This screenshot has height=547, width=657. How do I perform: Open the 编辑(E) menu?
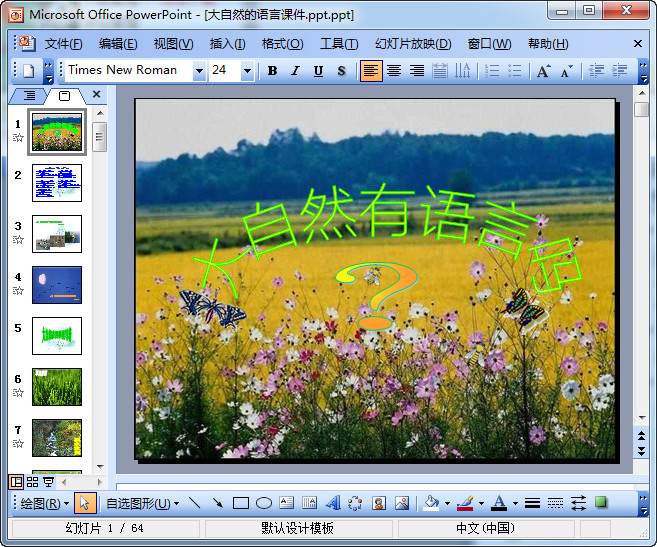coord(118,44)
